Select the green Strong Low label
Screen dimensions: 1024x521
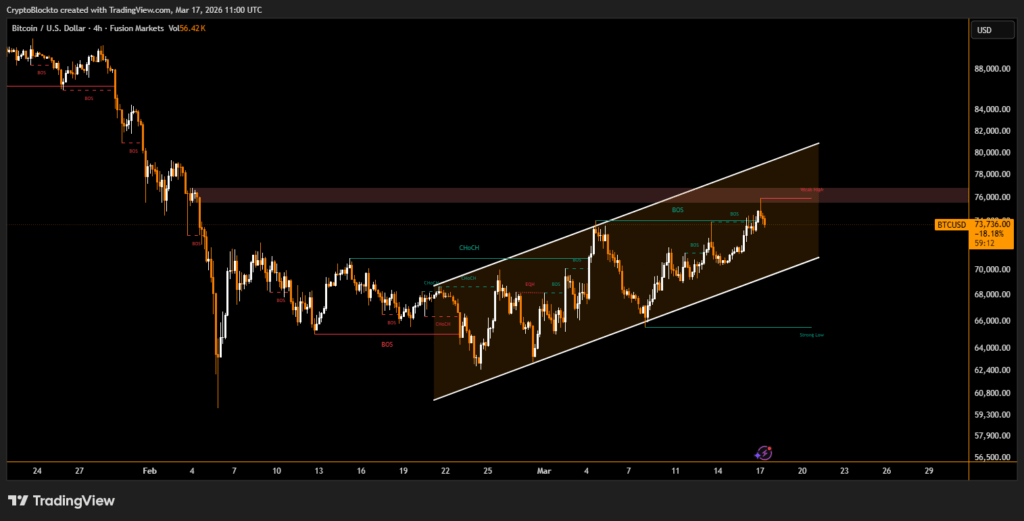(x=811, y=335)
